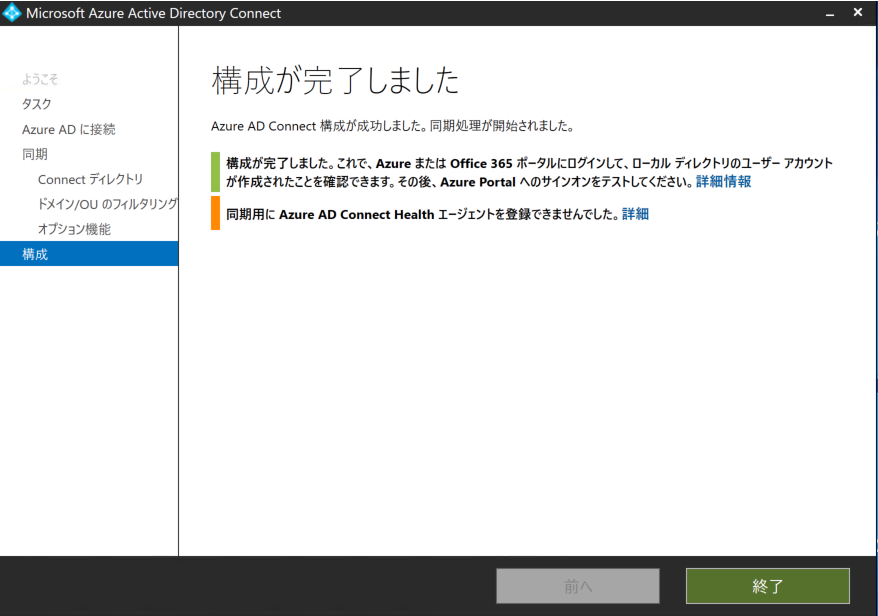Minimize the Azure AD Connect window
The width and height of the screenshot is (878, 616).
pos(830,13)
